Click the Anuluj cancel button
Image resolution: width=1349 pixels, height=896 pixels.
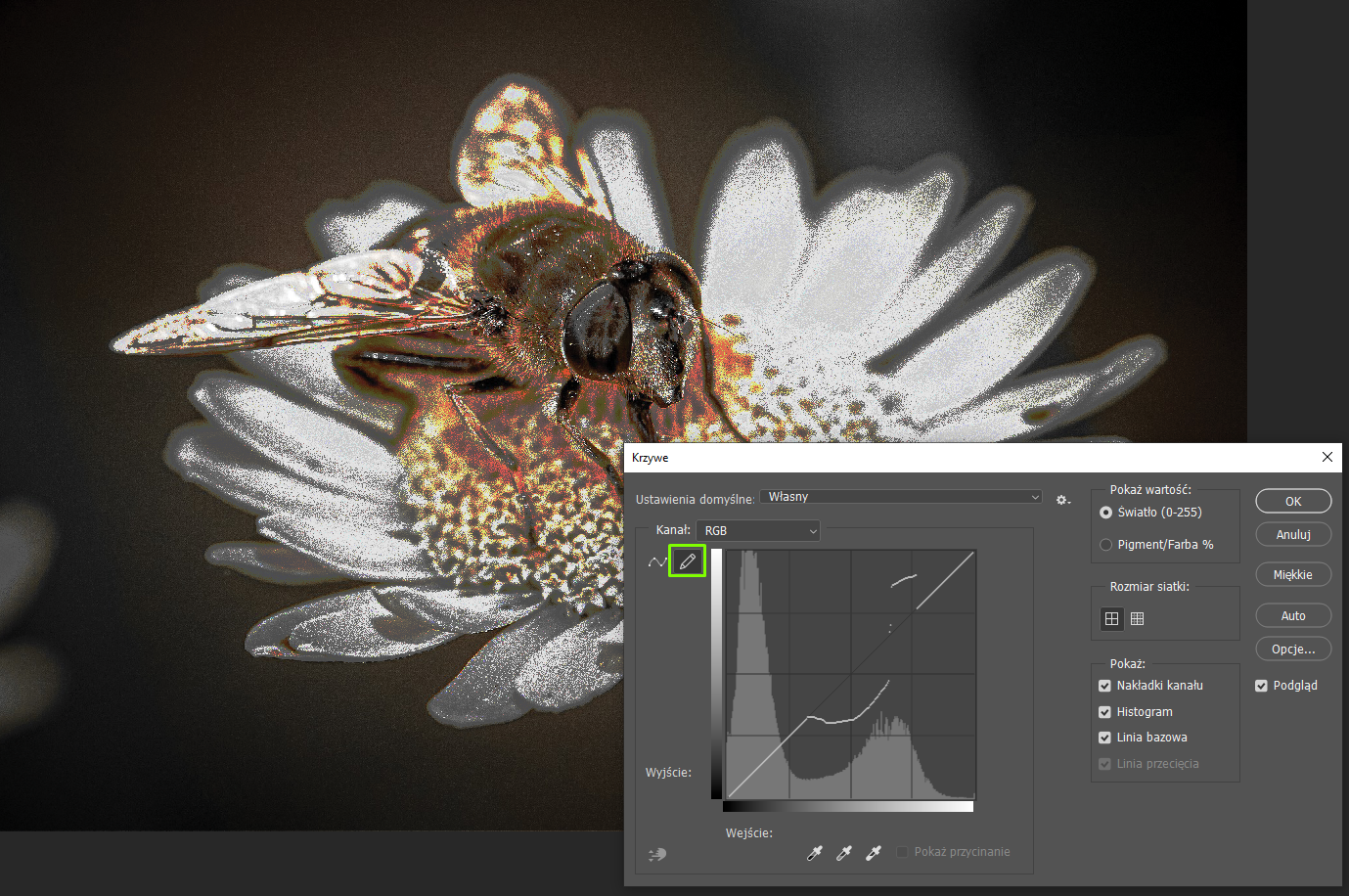point(1293,534)
